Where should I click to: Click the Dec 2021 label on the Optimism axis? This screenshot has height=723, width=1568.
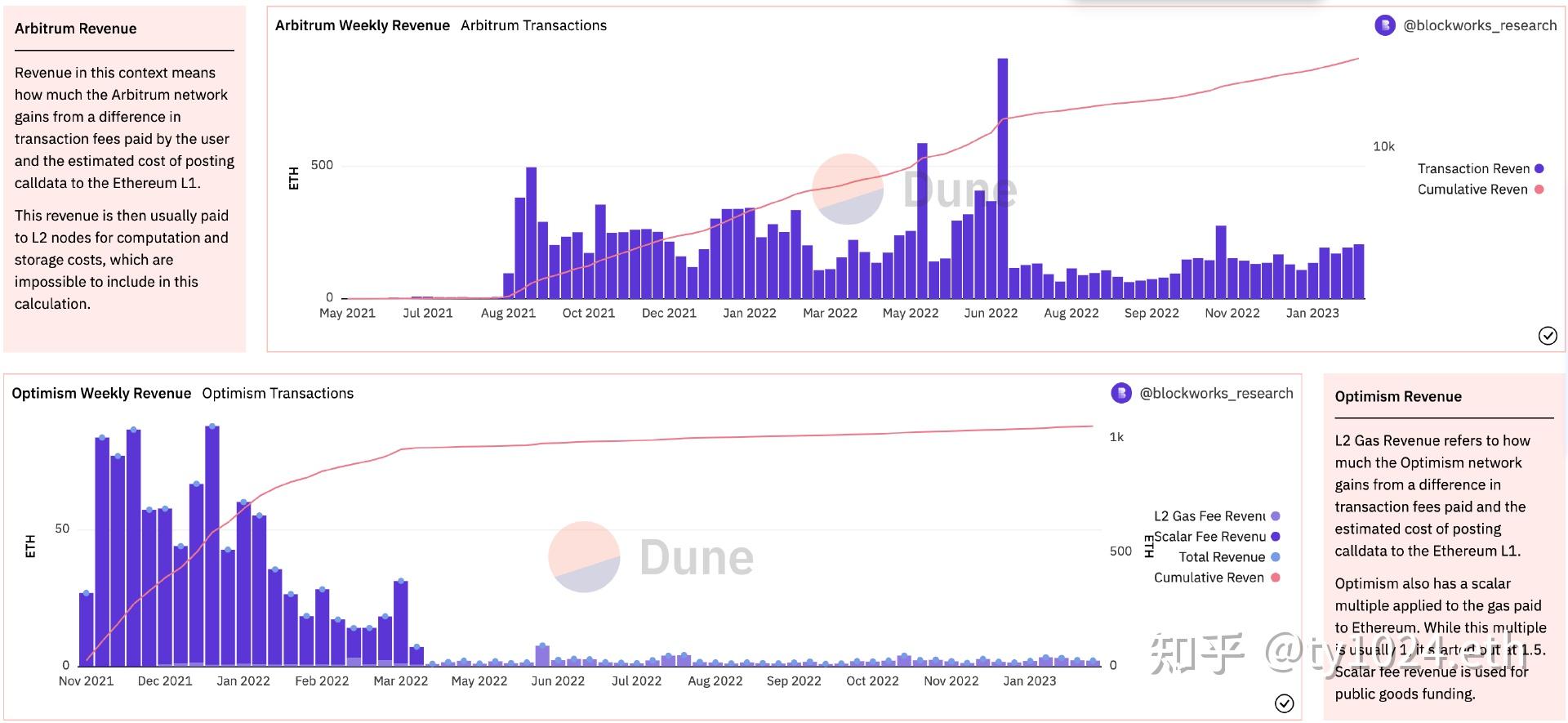click(165, 681)
